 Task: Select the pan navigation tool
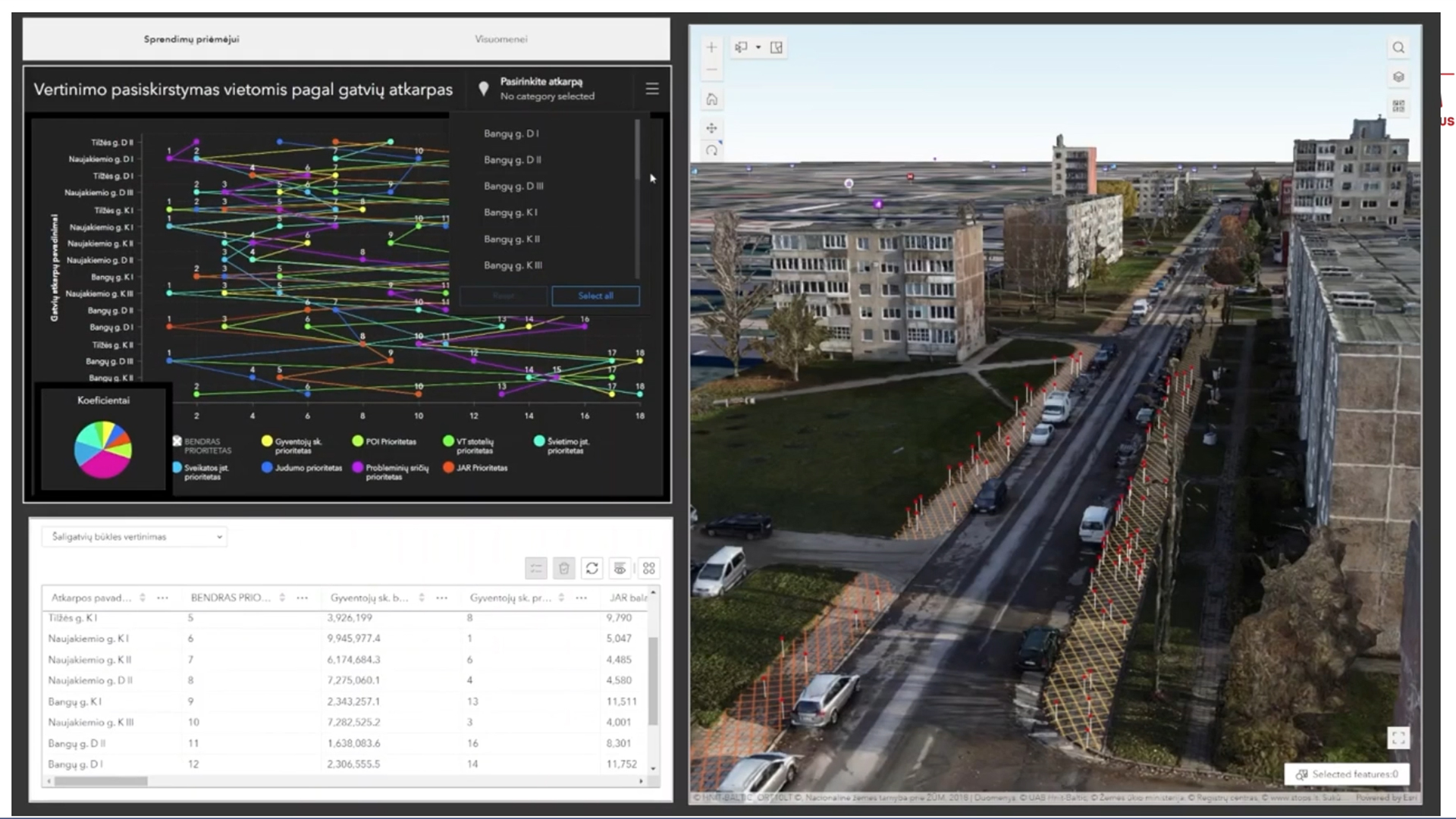click(x=711, y=128)
